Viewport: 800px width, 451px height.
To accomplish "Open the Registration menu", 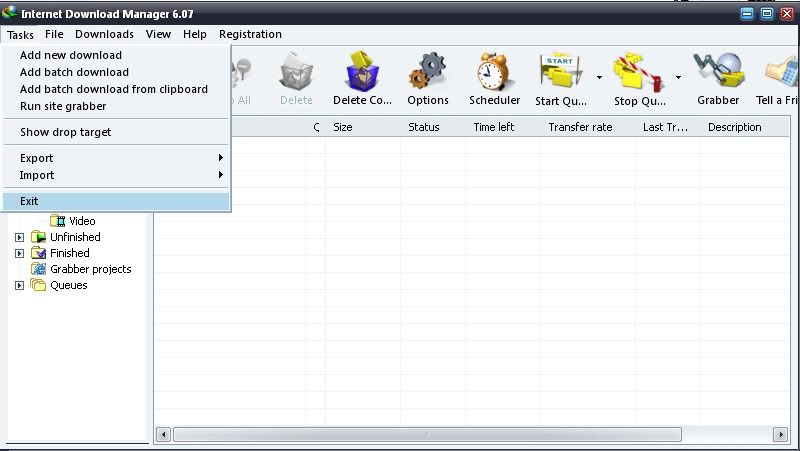I will point(250,34).
